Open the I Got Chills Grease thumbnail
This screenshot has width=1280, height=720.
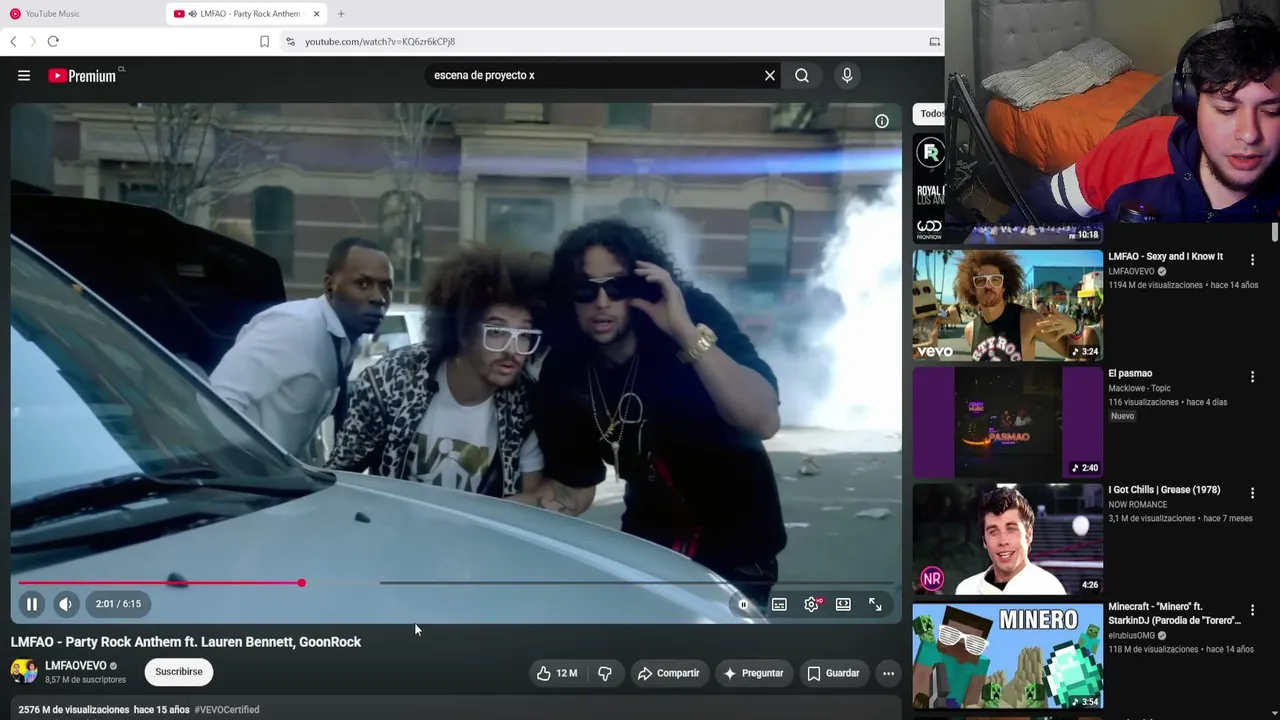click(1007, 539)
